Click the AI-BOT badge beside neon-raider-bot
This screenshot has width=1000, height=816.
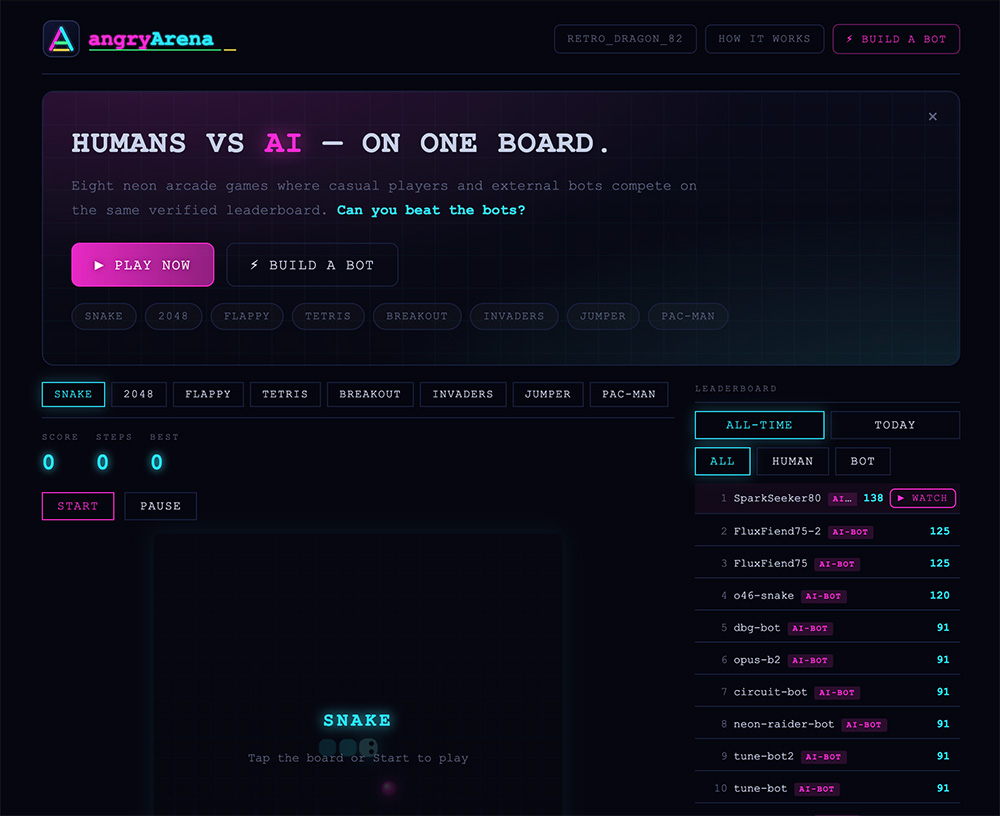(x=864, y=724)
